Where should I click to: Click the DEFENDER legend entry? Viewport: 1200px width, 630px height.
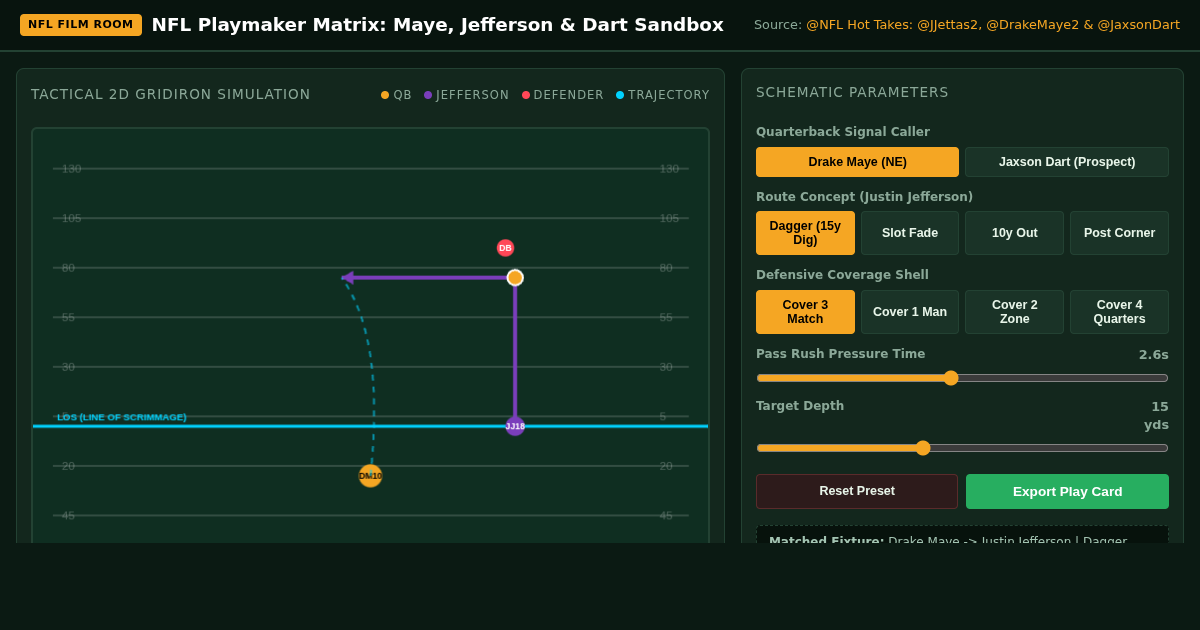click(563, 95)
